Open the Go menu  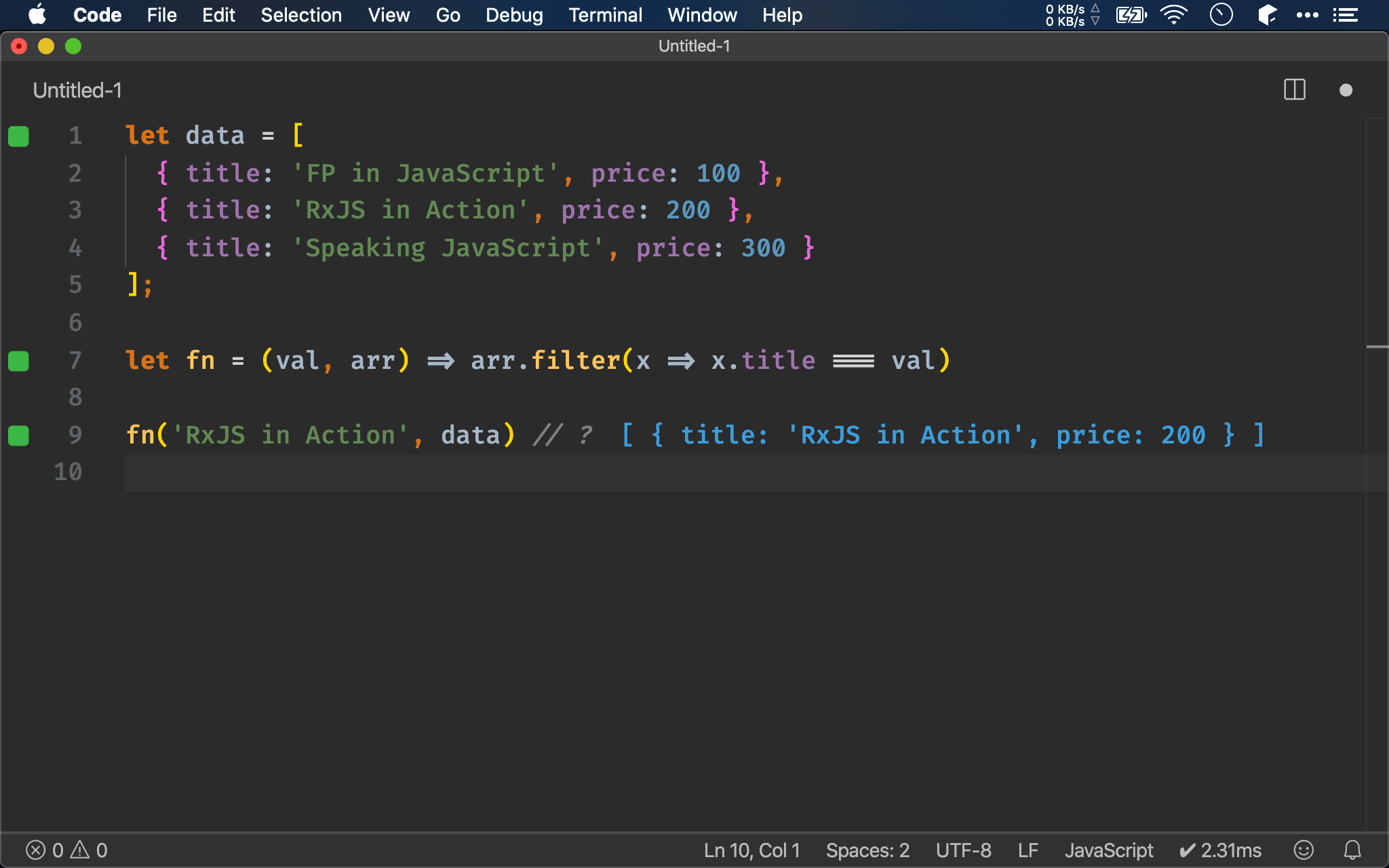(448, 15)
